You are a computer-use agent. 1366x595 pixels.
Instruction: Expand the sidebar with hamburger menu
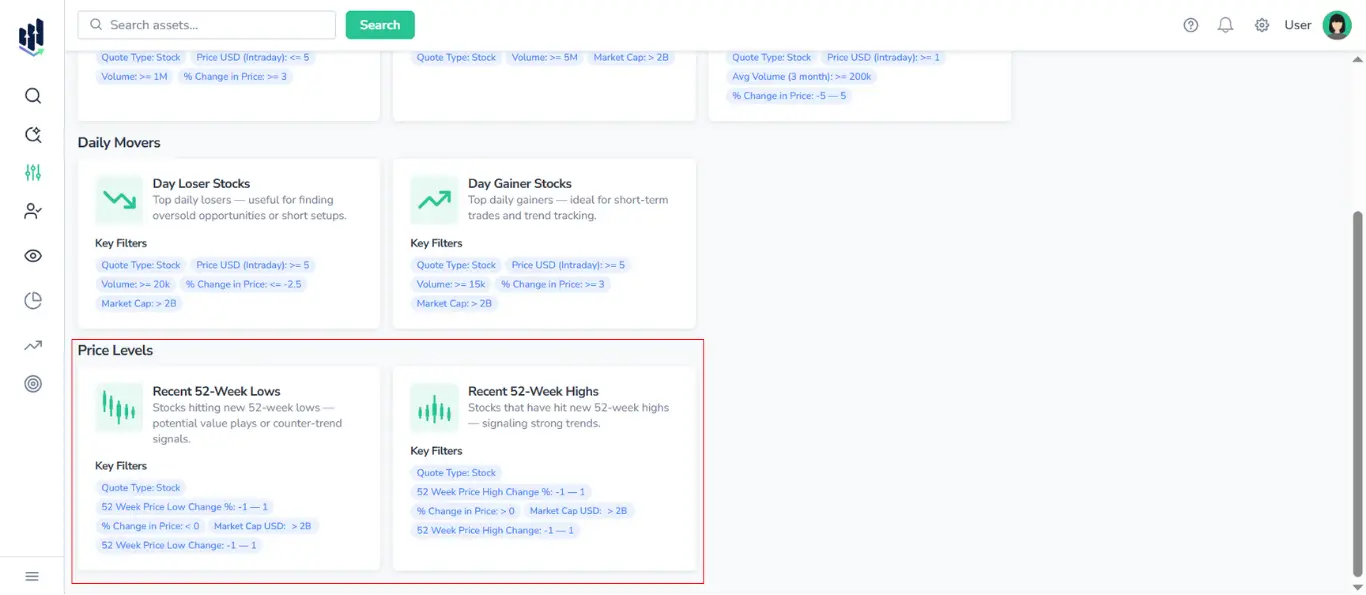click(32, 576)
